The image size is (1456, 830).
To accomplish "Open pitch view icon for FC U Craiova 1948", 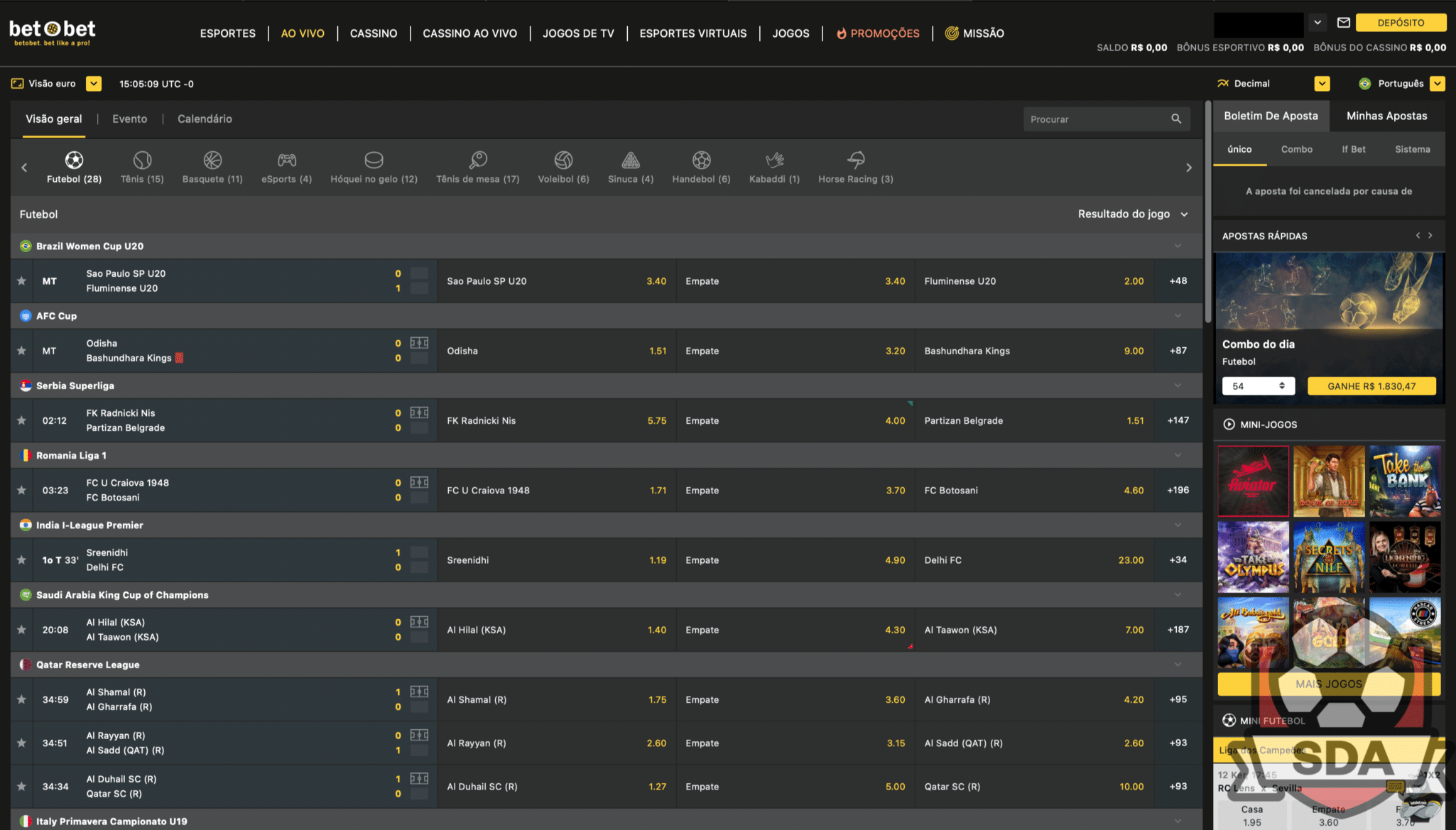I will pos(419,482).
